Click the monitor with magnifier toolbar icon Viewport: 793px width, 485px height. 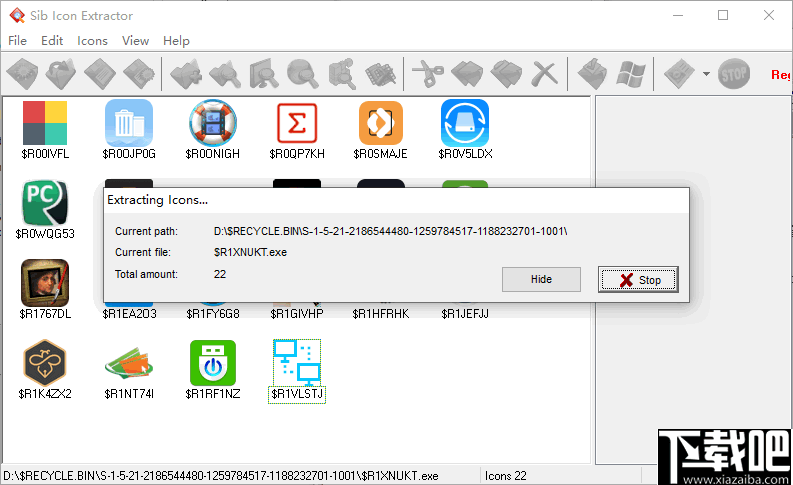click(x=264, y=74)
